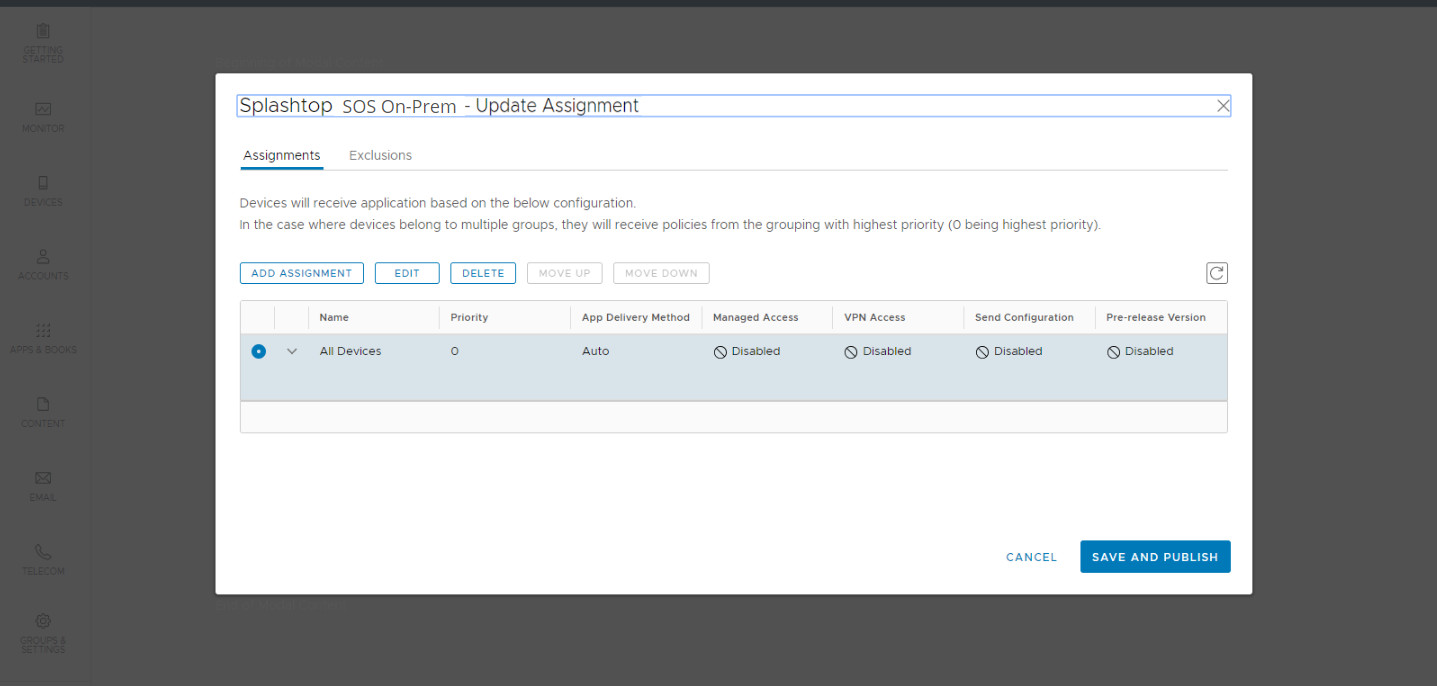Click the priority value 0 cell
Image resolution: width=1437 pixels, height=686 pixels.
point(454,351)
